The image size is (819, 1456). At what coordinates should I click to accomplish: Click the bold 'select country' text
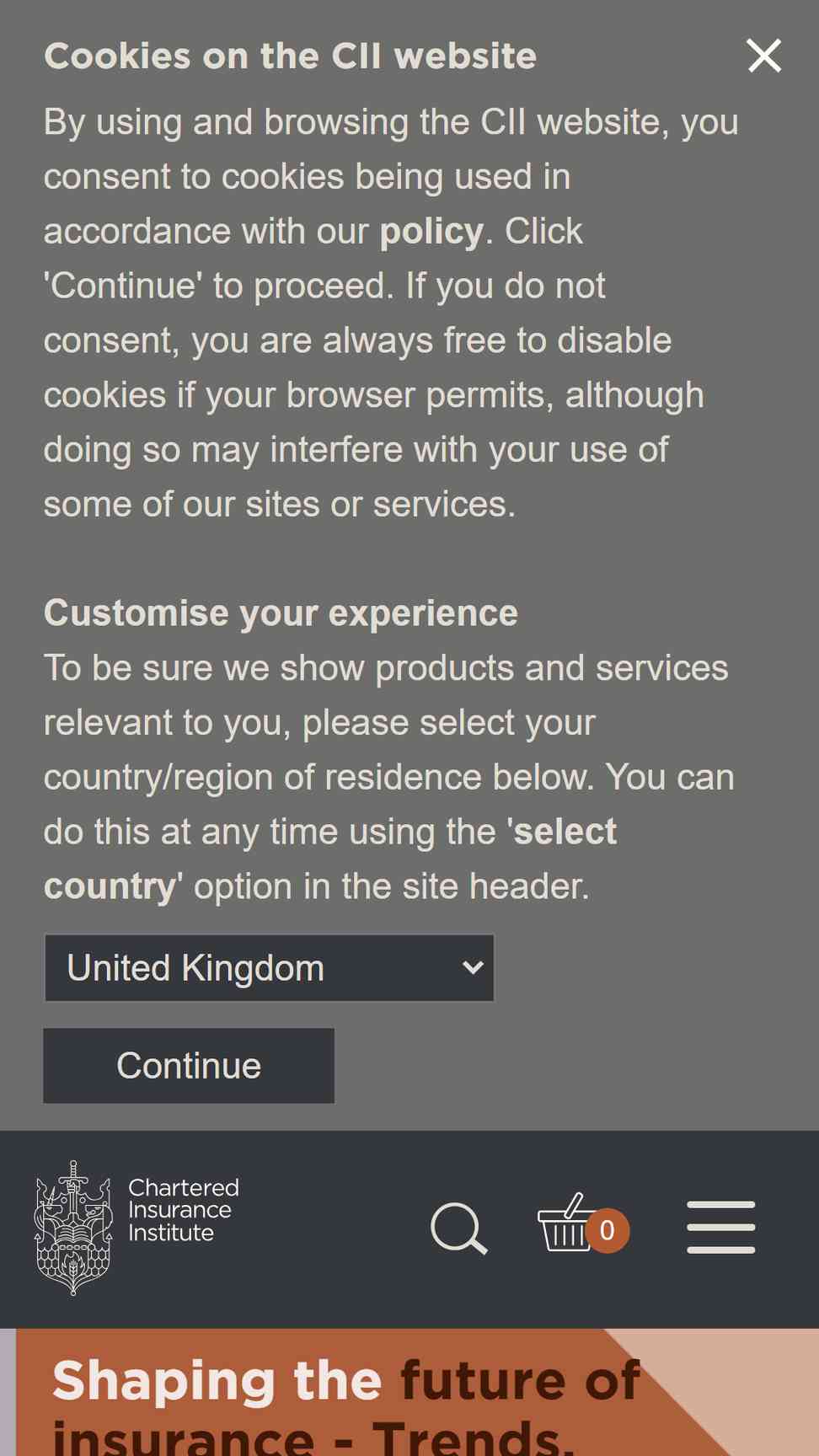coord(330,859)
